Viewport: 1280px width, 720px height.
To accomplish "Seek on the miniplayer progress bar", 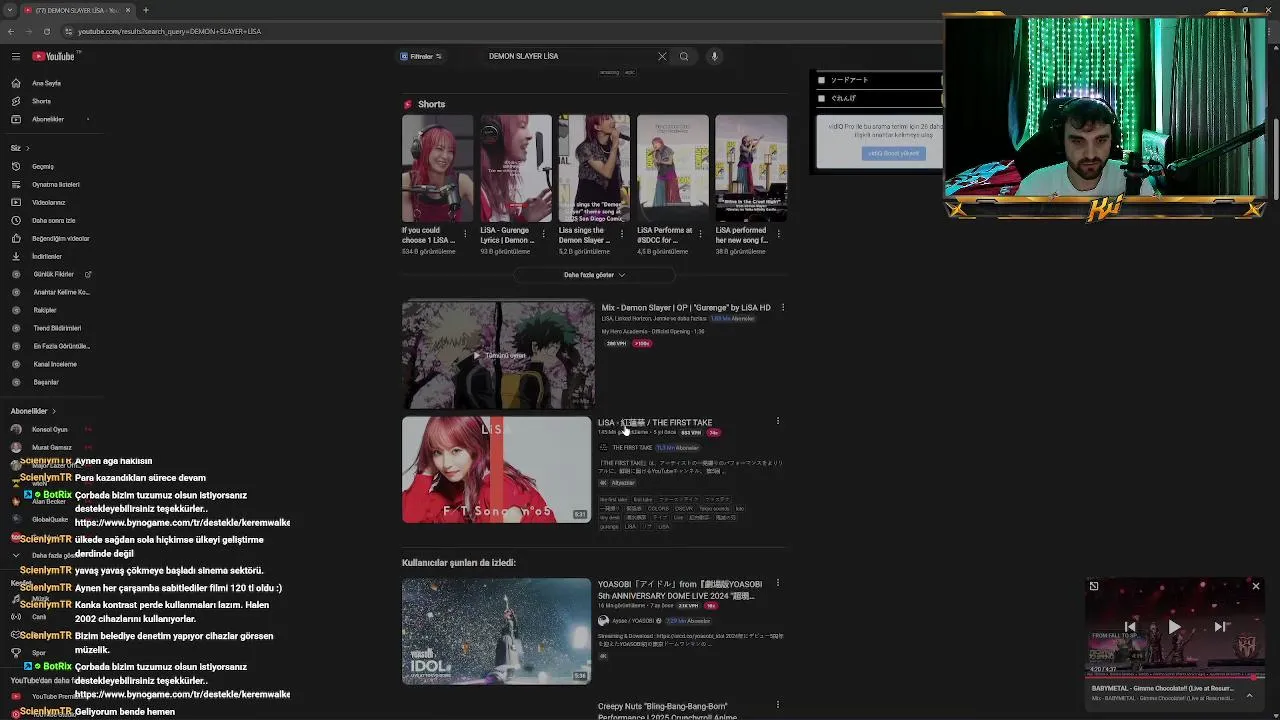I will [x=1175, y=677].
